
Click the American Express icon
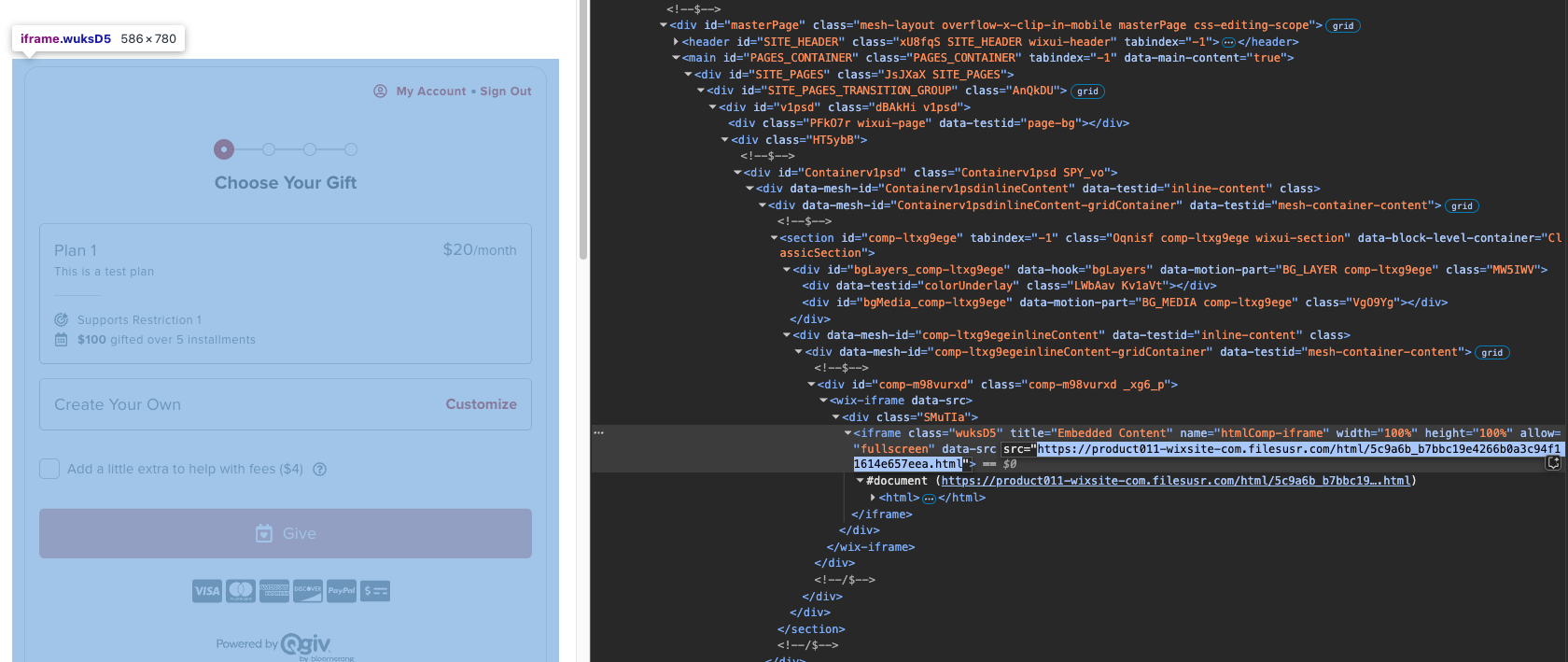coord(274,591)
